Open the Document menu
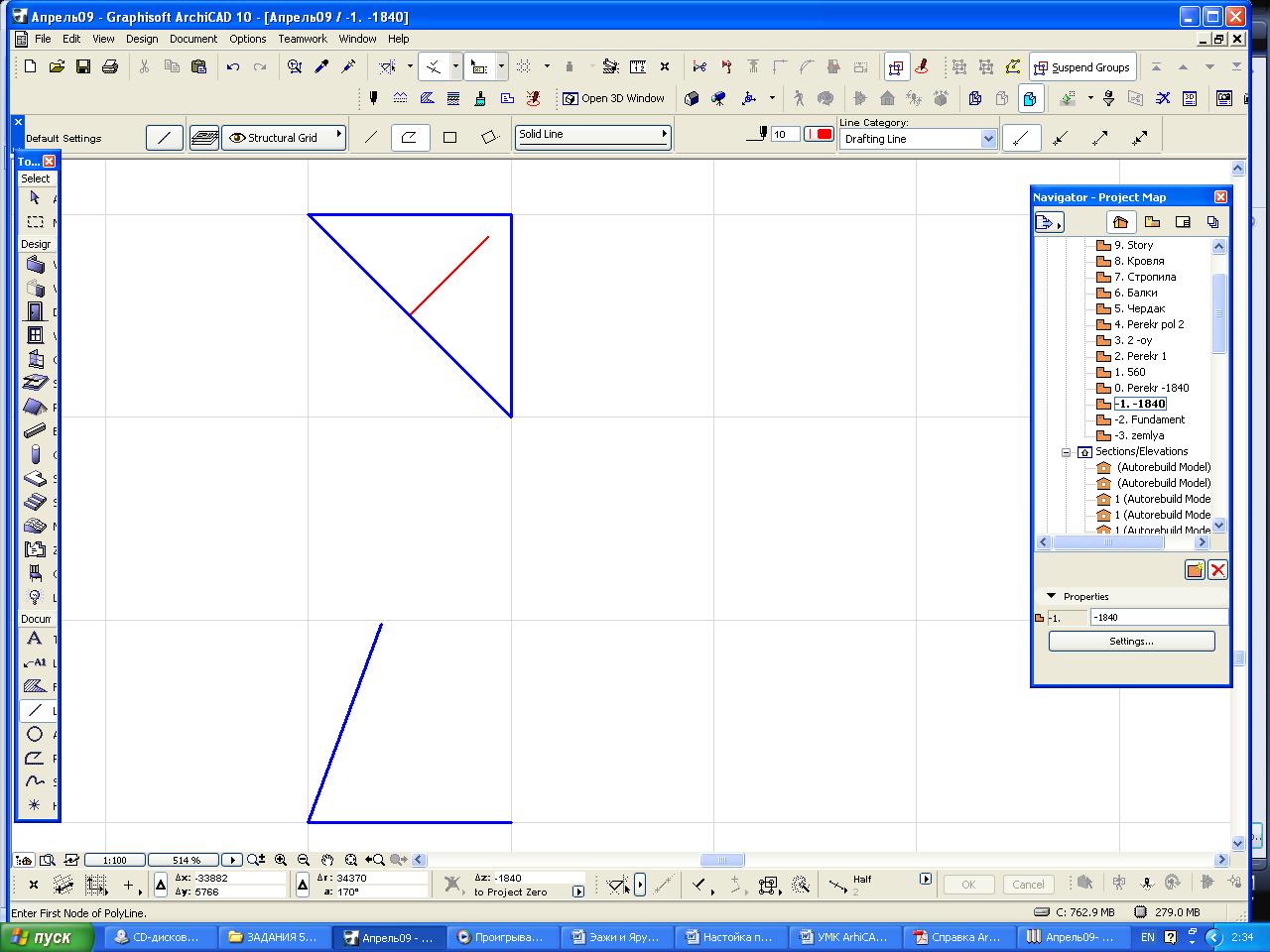Screen dimensions: 1270x952 pyautogui.click(x=193, y=39)
